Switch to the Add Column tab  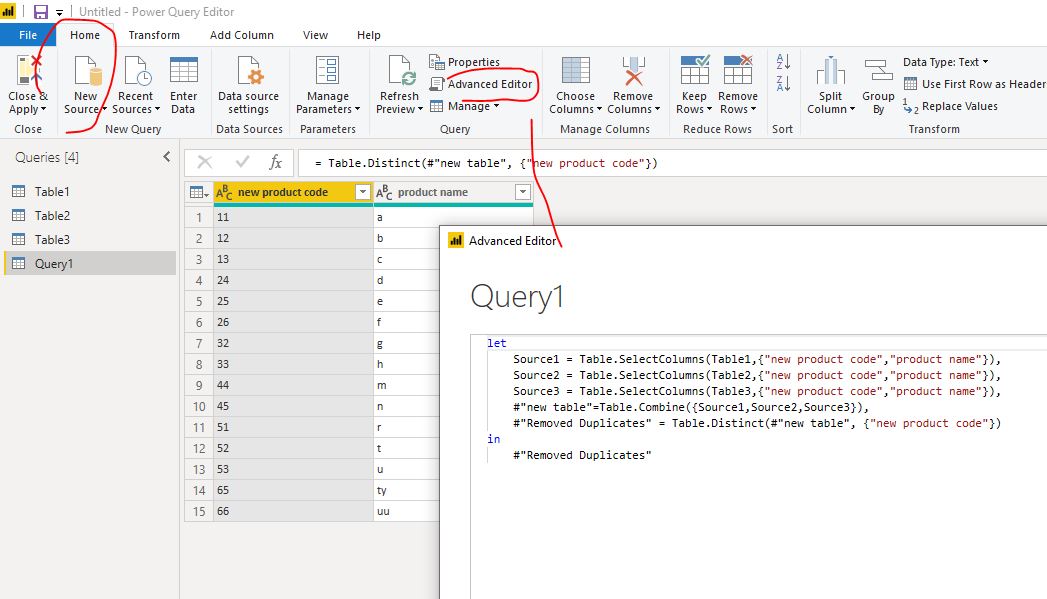[242, 35]
